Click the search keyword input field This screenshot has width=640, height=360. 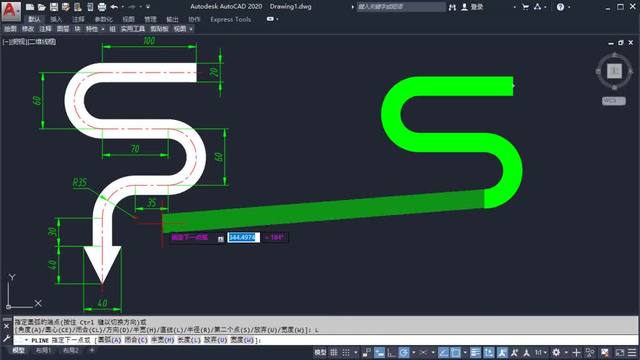401,7
